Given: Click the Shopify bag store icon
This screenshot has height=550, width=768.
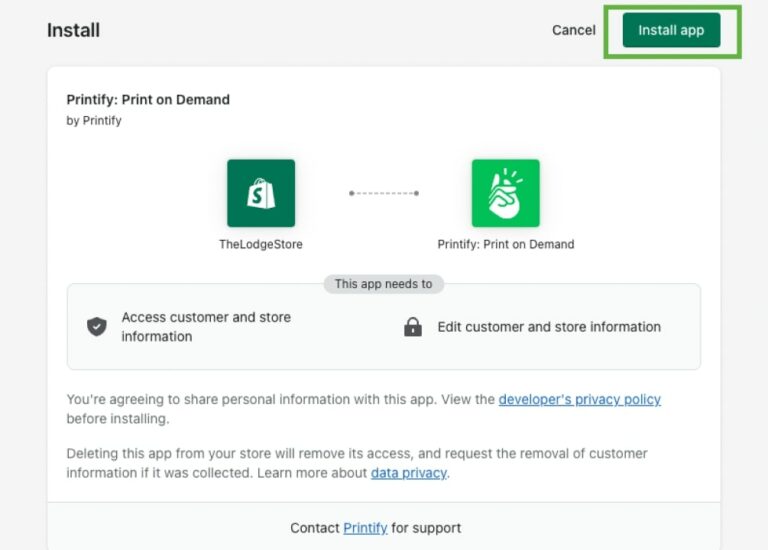Looking at the screenshot, I should pos(261,193).
